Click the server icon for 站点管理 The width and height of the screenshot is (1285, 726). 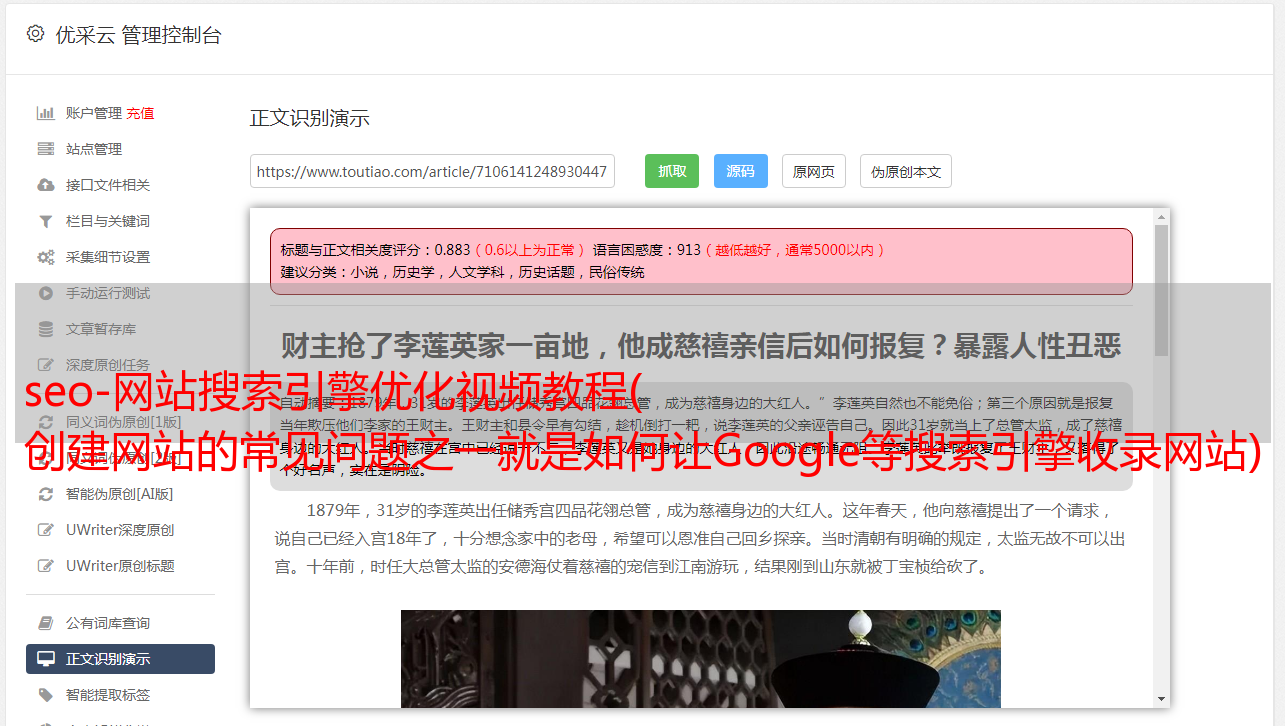[x=46, y=149]
